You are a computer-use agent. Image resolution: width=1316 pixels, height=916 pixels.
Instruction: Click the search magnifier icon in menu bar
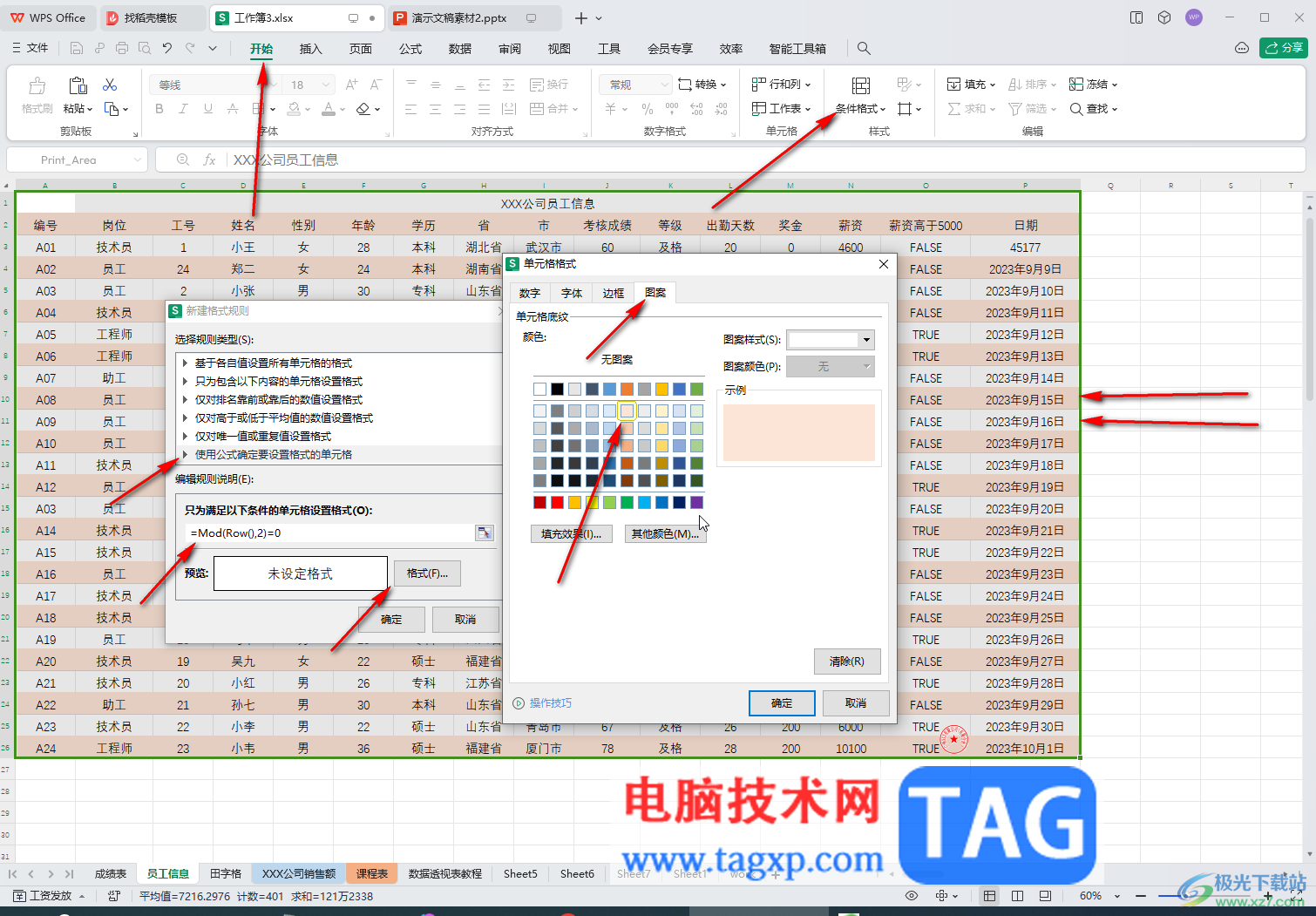(x=864, y=49)
